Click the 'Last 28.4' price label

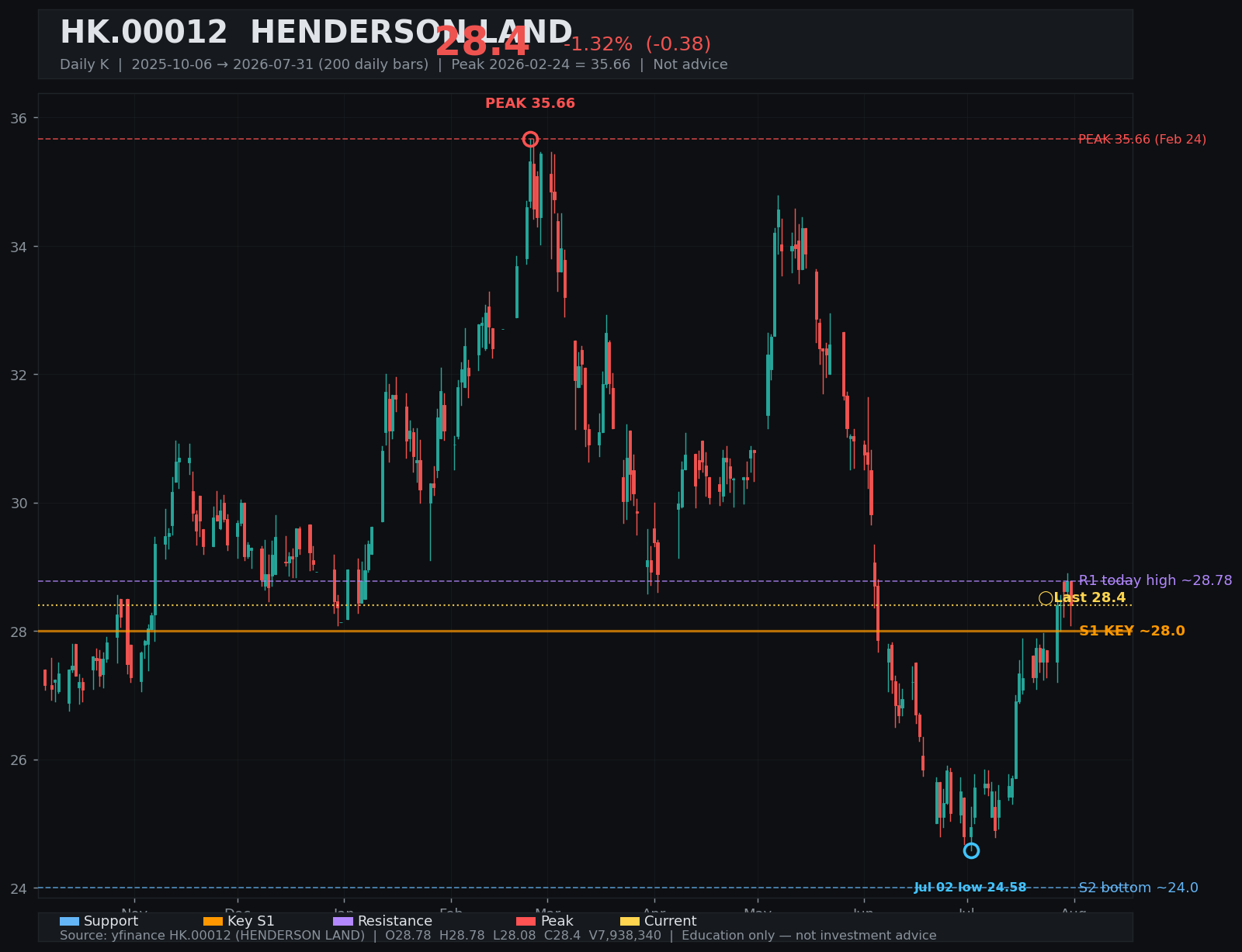point(1090,597)
